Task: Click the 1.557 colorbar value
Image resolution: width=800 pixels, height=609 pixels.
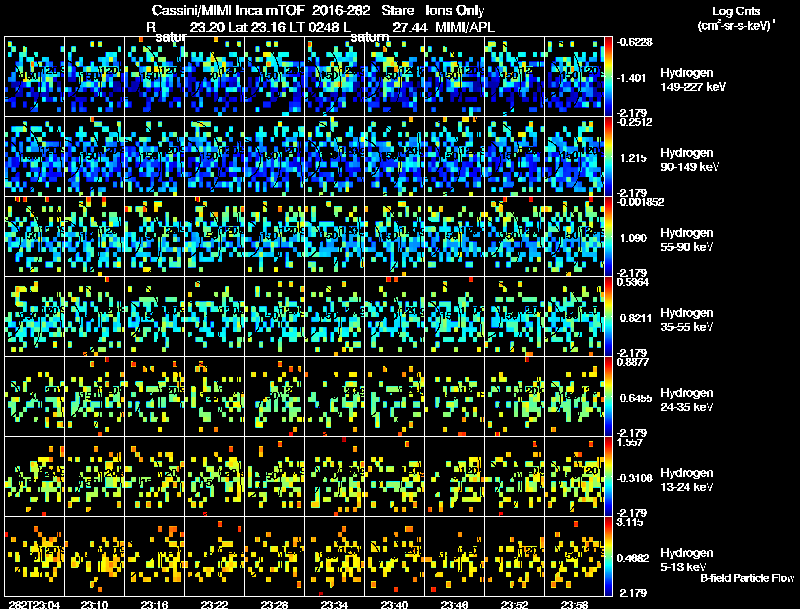Action: [x=630, y=442]
